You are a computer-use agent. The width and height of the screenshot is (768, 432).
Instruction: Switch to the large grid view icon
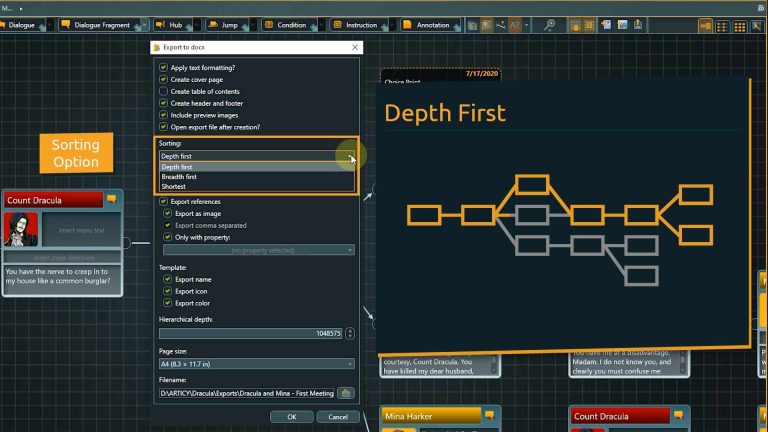point(740,26)
